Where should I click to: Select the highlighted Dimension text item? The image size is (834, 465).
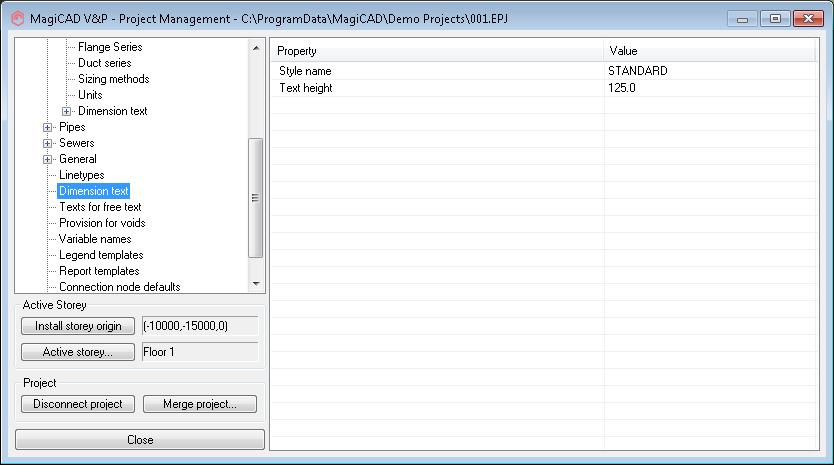(94, 191)
